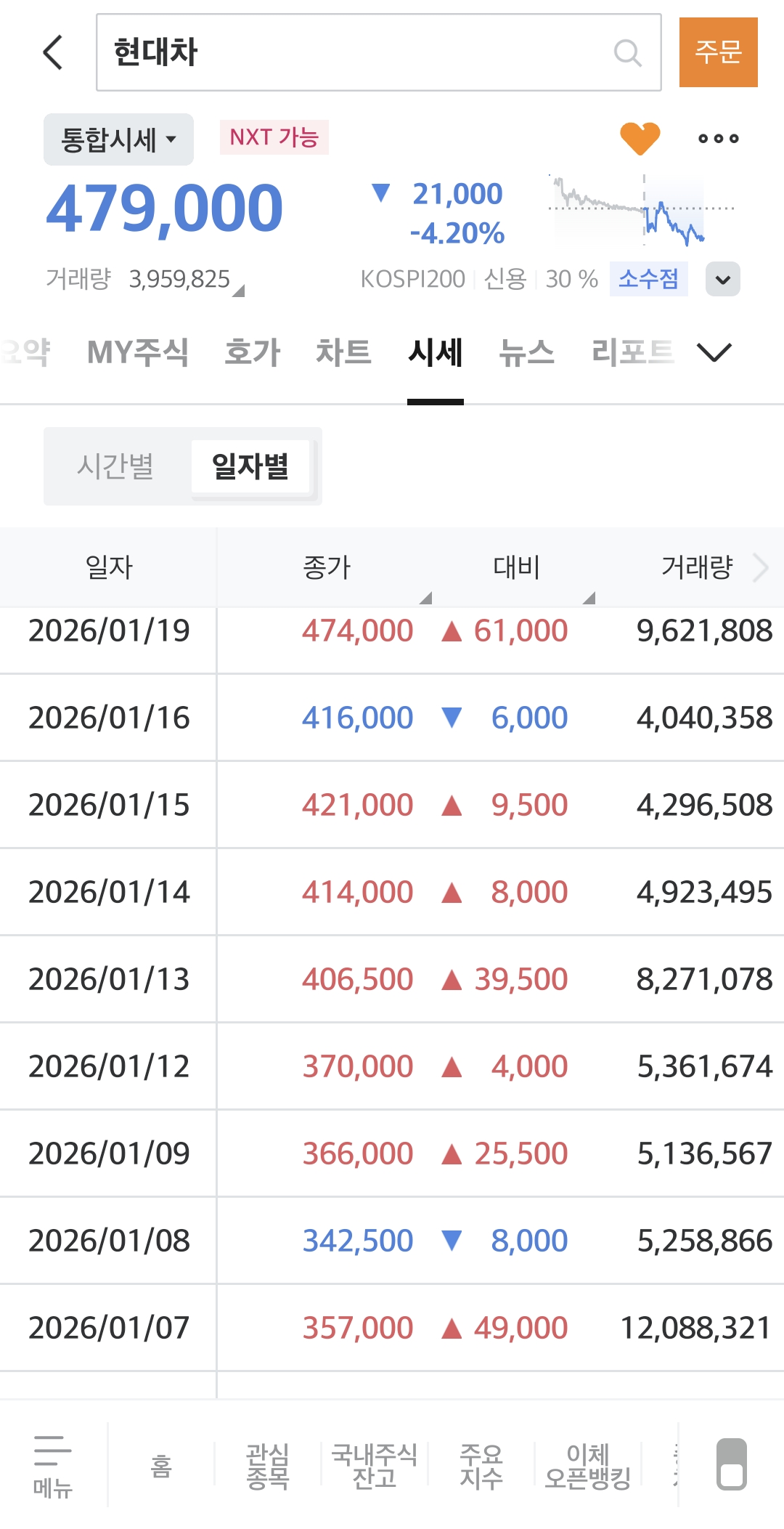Tap the back arrow icon
Image resolution: width=784 pixels, height=1529 pixels.
click(x=53, y=52)
